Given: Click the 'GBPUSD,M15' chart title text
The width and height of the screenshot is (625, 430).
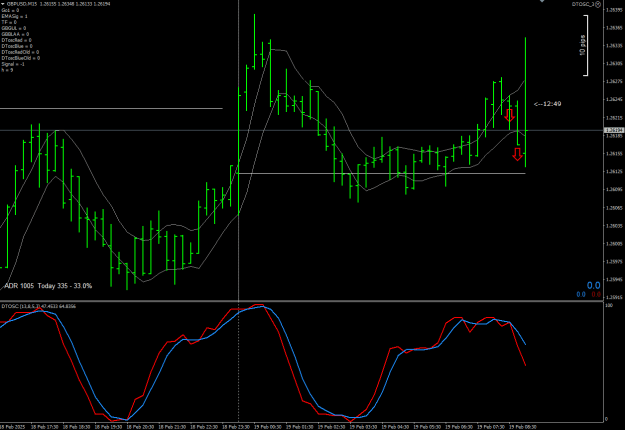Looking at the screenshot, I should (x=22, y=4).
